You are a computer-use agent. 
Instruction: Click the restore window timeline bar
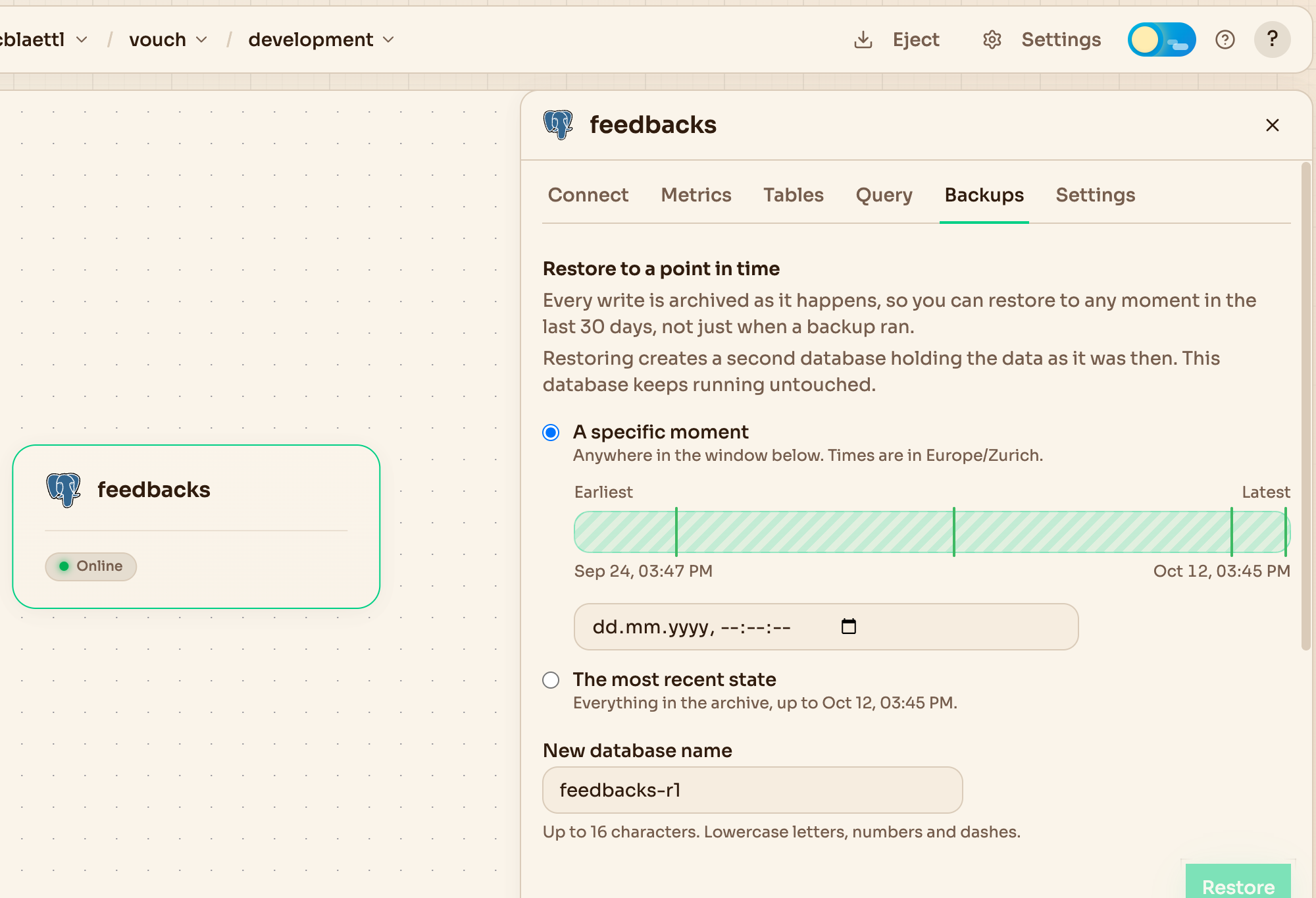point(932,532)
